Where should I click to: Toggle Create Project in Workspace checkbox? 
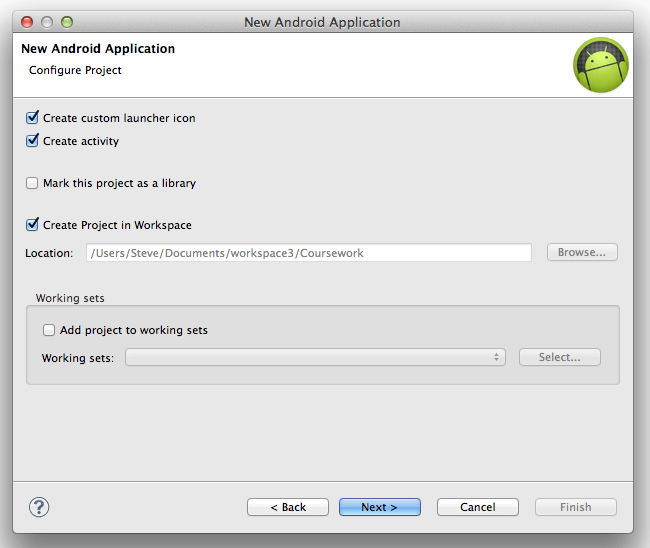[x=32, y=225]
